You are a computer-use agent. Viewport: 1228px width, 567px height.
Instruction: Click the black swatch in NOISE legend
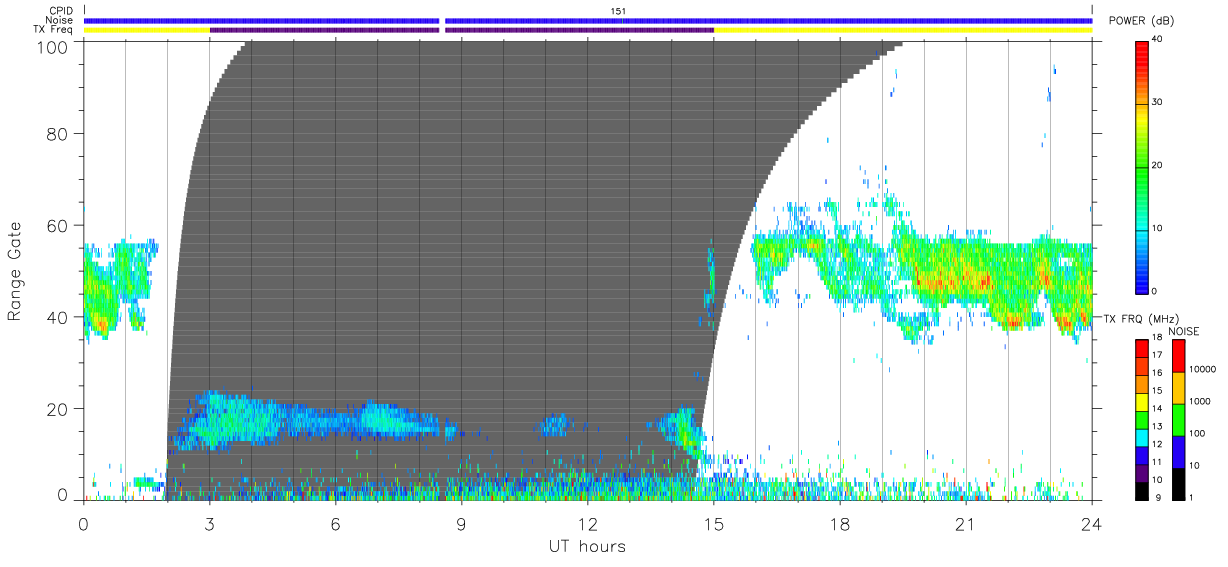point(1178,484)
